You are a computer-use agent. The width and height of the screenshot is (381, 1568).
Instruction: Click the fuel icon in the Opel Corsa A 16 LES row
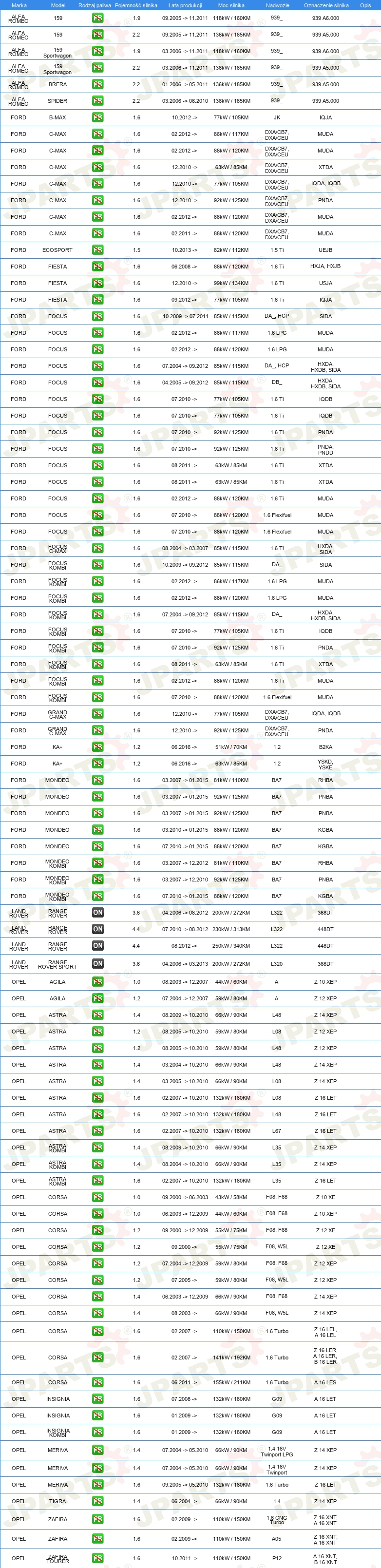coord(97,1382)
